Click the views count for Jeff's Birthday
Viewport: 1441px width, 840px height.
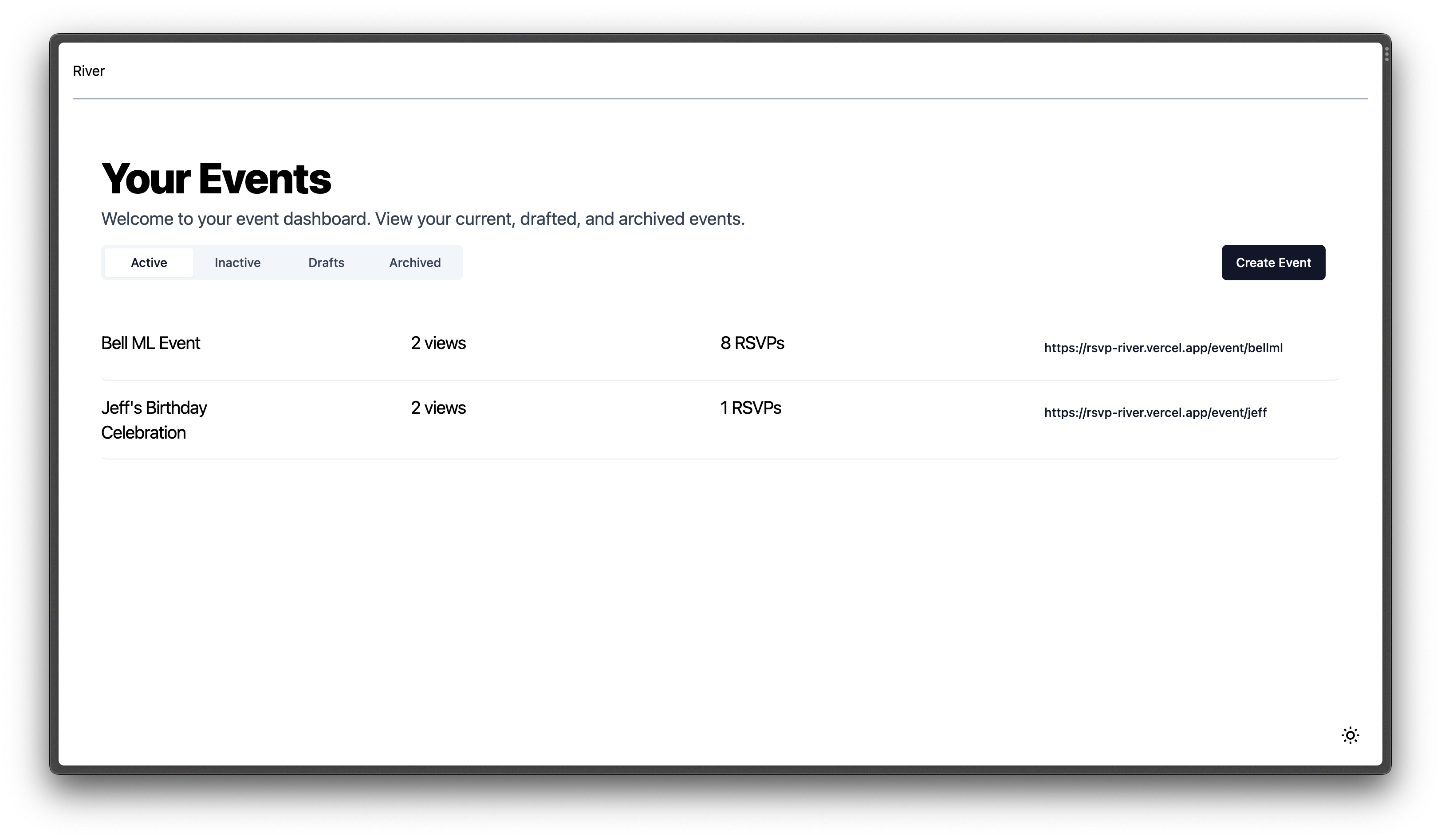(438, 408)
